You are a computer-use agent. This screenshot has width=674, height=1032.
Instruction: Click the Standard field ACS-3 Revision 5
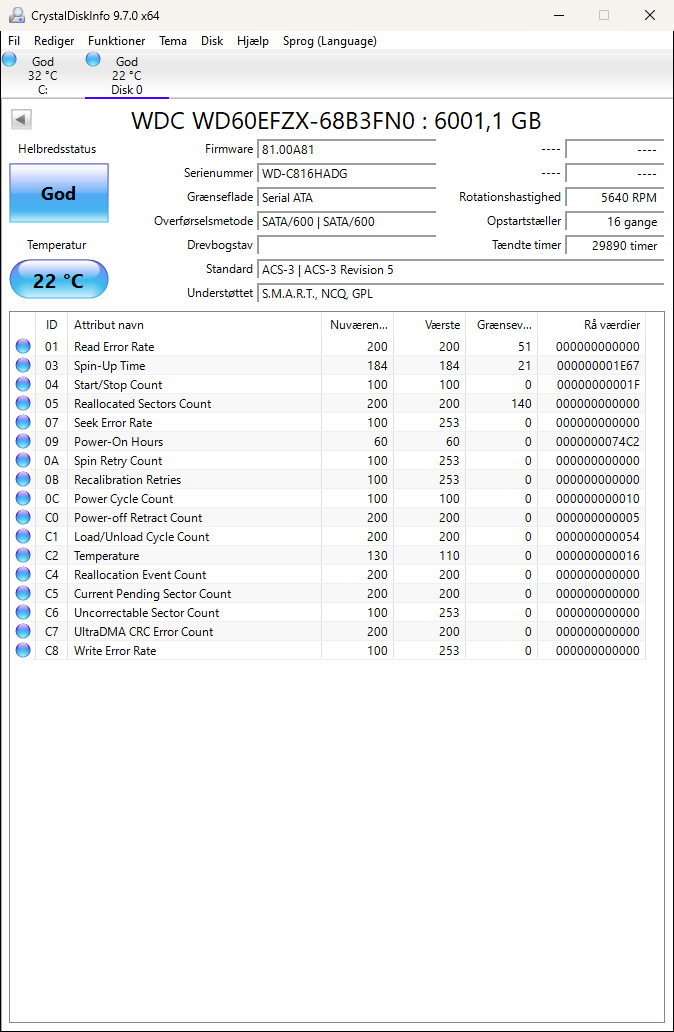click(x=460, y=270)
